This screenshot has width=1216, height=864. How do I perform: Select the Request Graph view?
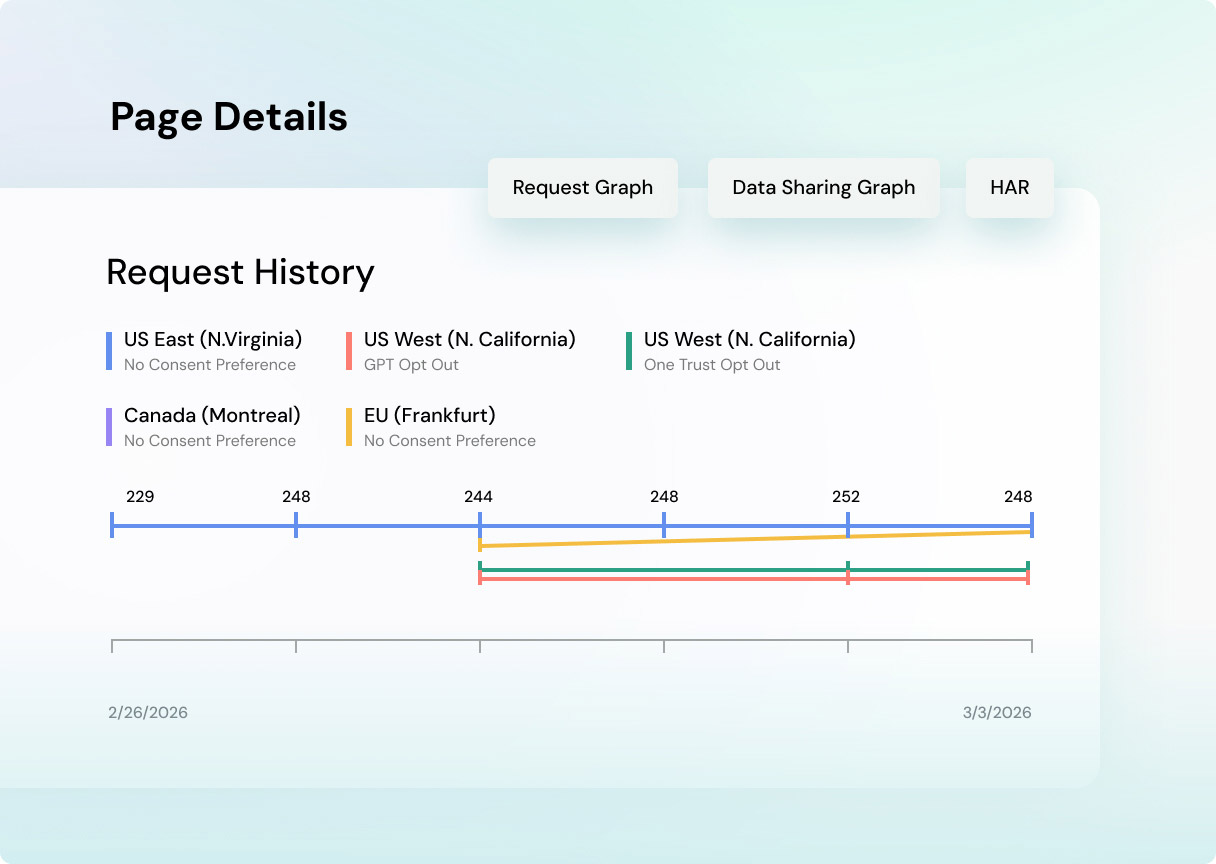pyautogui.click(x=582, y=187)
